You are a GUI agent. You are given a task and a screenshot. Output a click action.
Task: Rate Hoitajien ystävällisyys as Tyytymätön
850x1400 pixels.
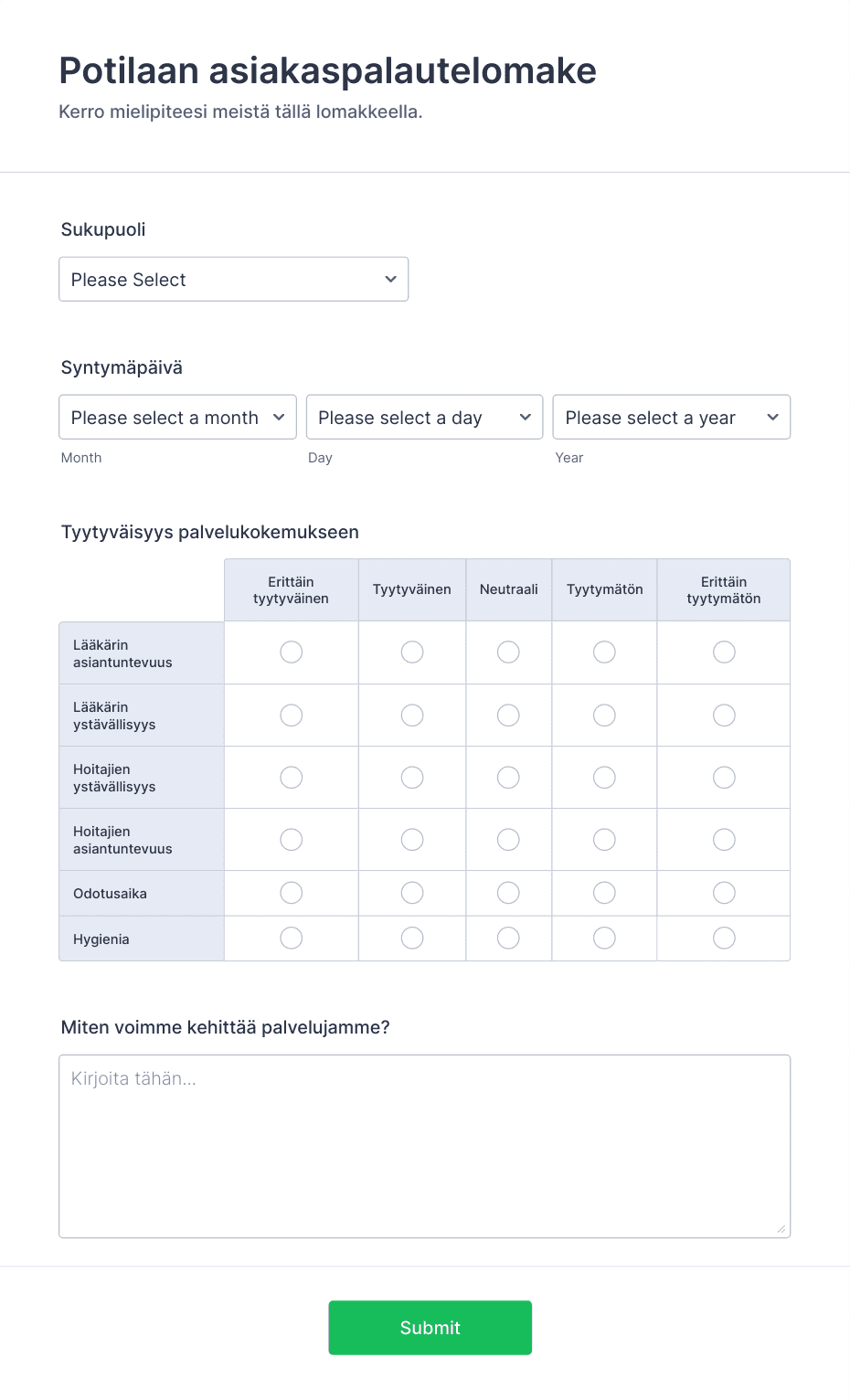click(604, 777)
